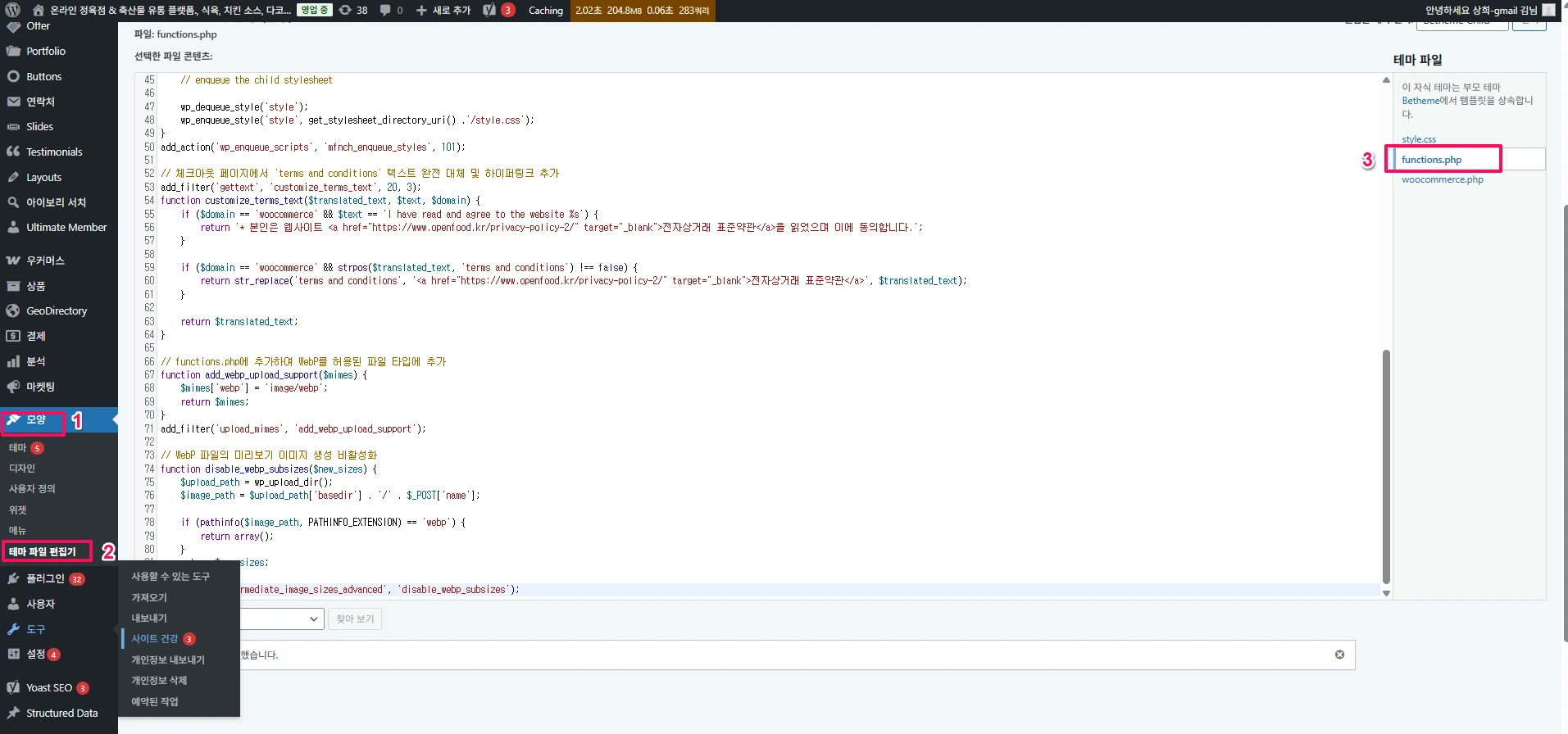Open 결제 payments icon menu

click(13, 336)
